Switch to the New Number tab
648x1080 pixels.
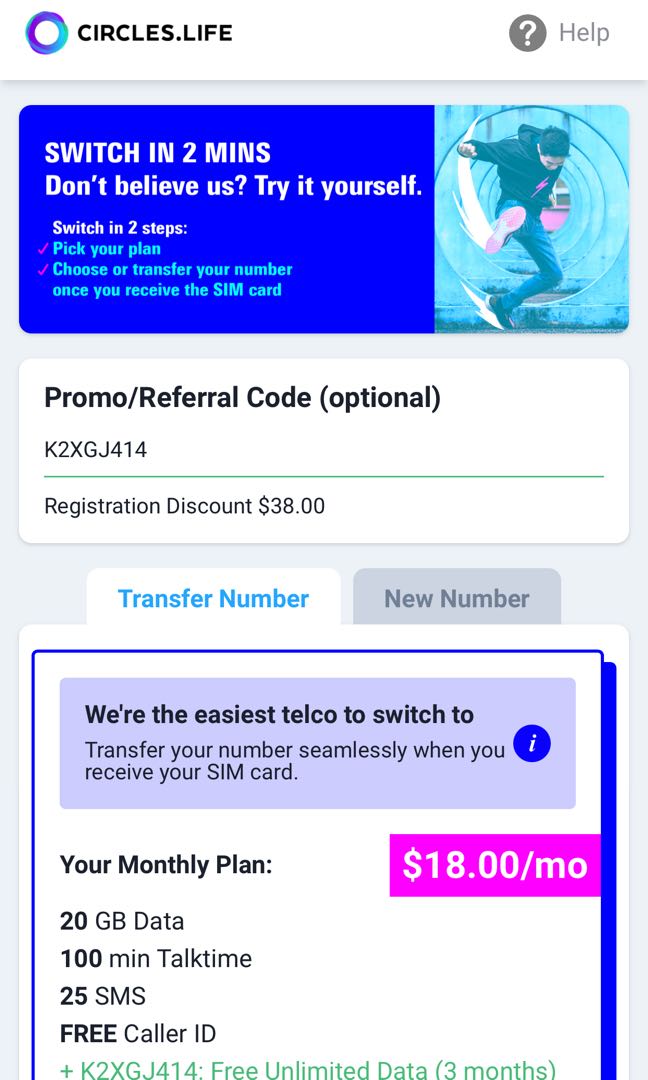[456, 598]
